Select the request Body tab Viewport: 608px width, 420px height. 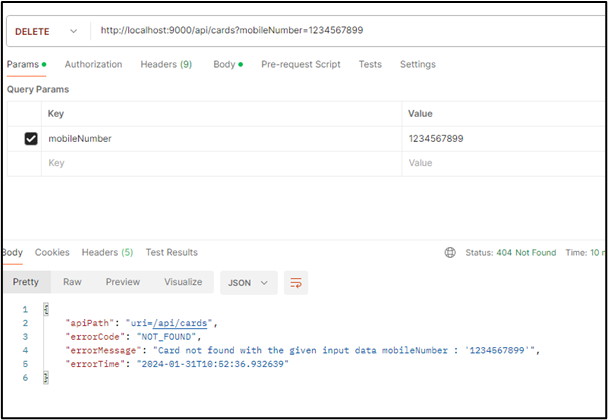pyautogui.click(x=226, y=65)
